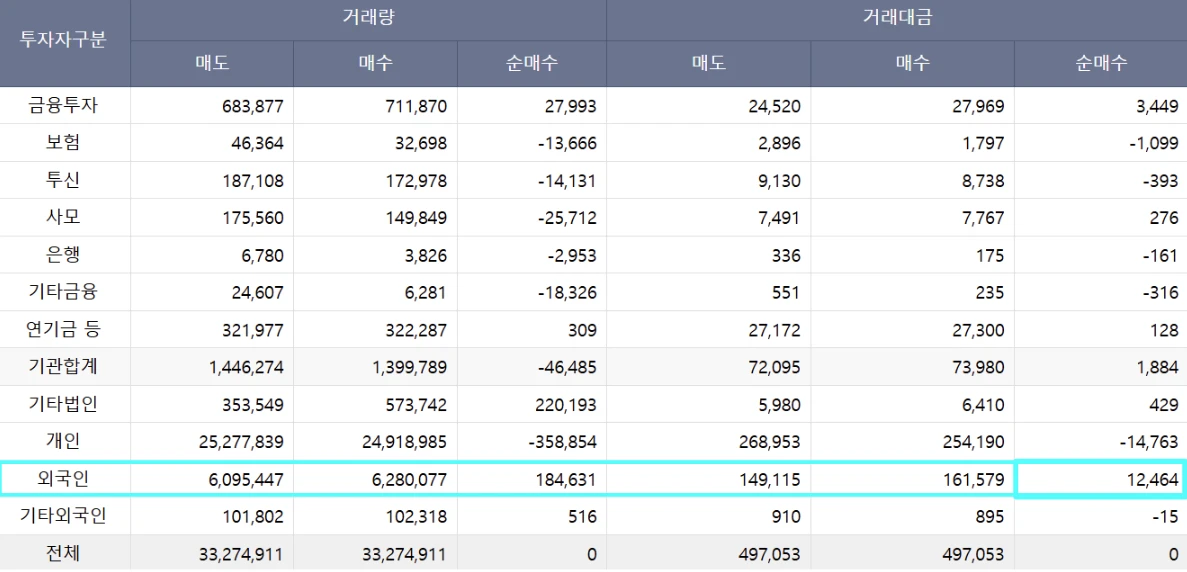This screenshot has width=1187, height=572.
Task: Click the 개인 row label
Action: [64, 442]
